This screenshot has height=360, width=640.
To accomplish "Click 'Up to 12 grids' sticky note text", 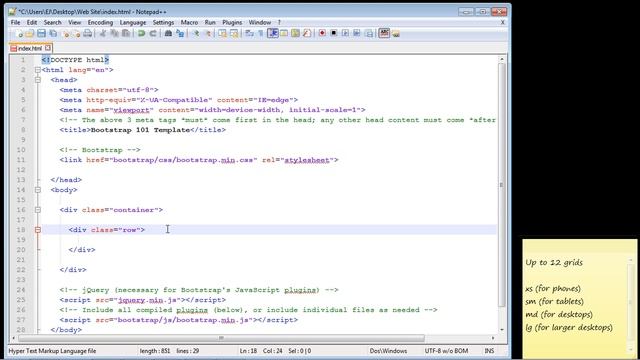I will 554,262.
